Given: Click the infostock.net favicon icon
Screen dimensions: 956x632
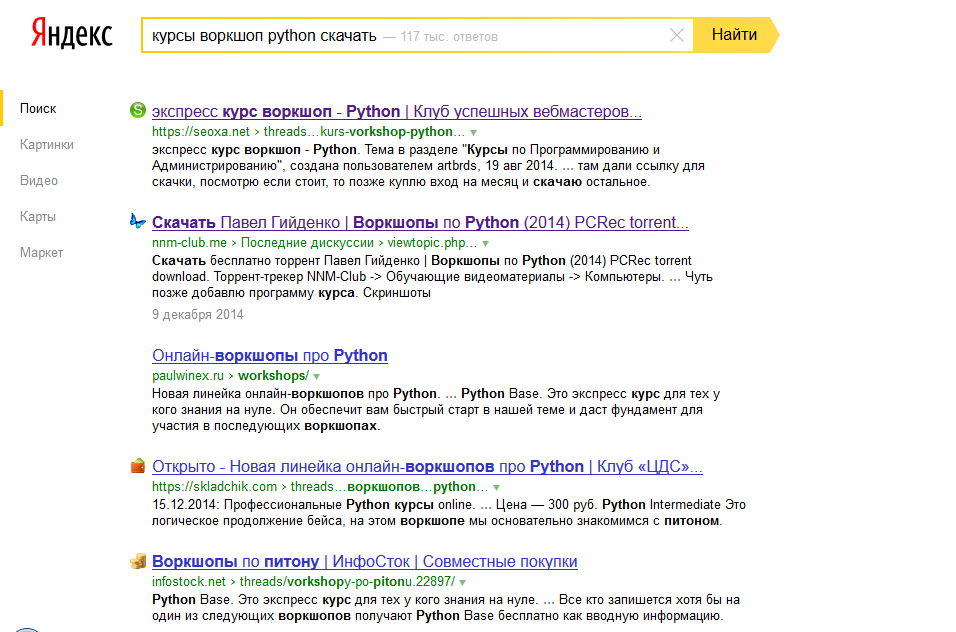Looking at the screenshot, I should point(138,561).
